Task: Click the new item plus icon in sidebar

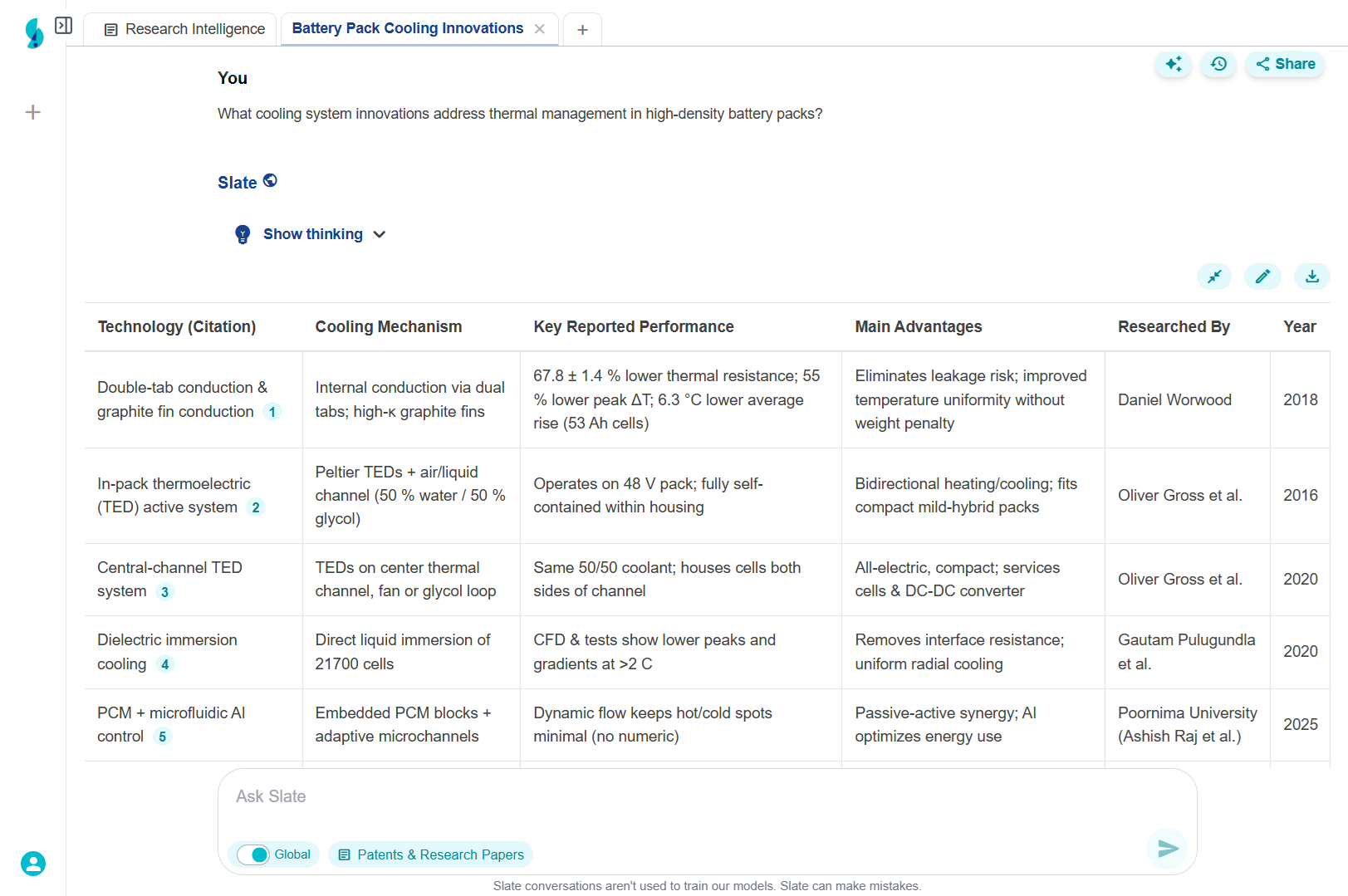Action: point(33,112)
